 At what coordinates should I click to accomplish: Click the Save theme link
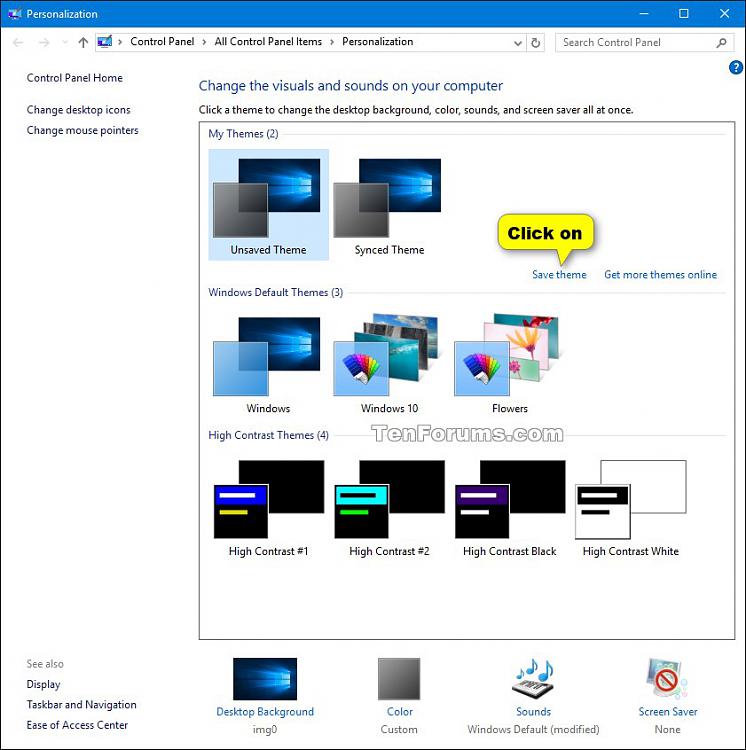pos(559,275)
